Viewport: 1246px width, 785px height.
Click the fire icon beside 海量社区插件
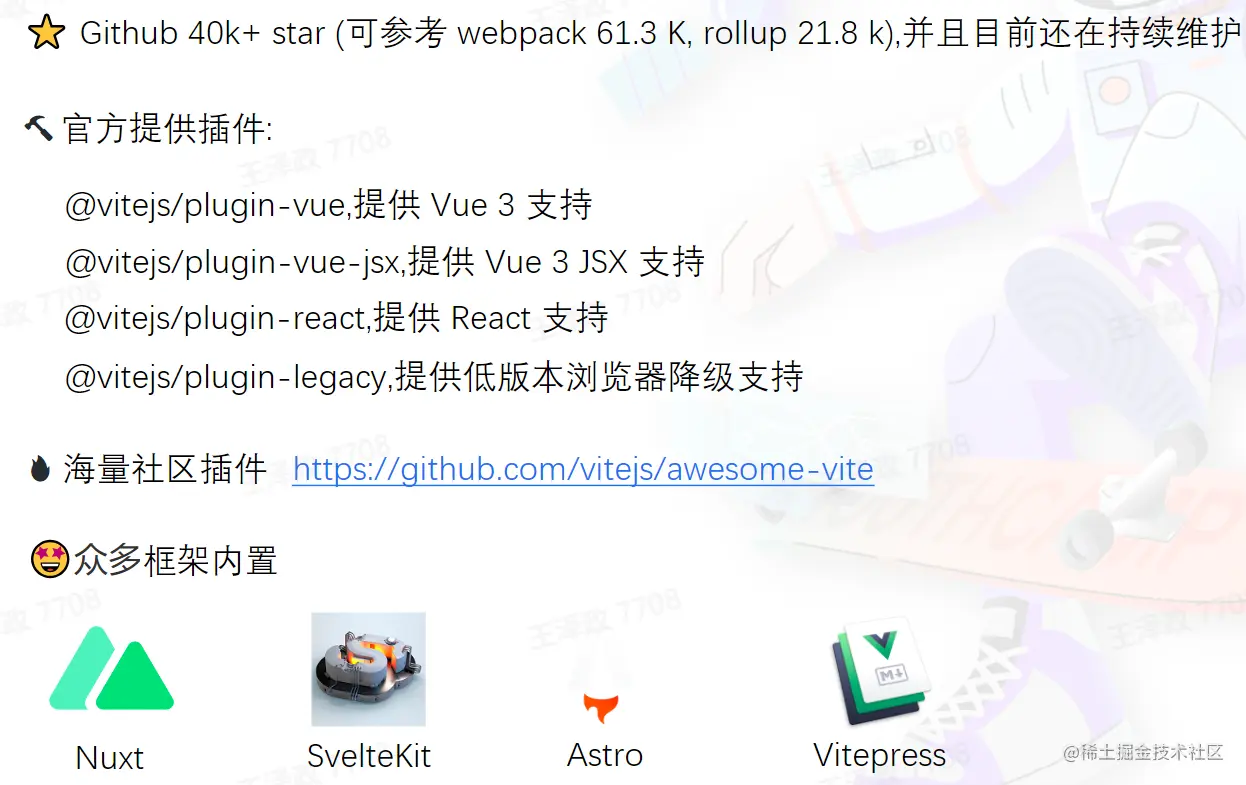click(40, 468)
